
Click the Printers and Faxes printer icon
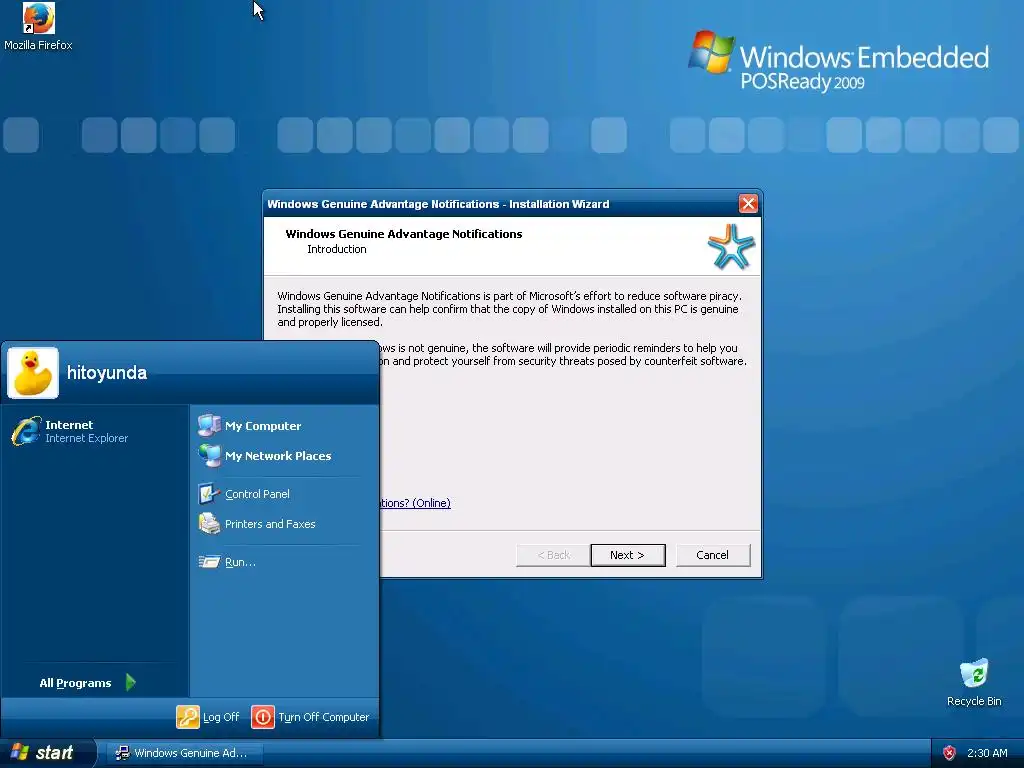[x=209, y=524]
